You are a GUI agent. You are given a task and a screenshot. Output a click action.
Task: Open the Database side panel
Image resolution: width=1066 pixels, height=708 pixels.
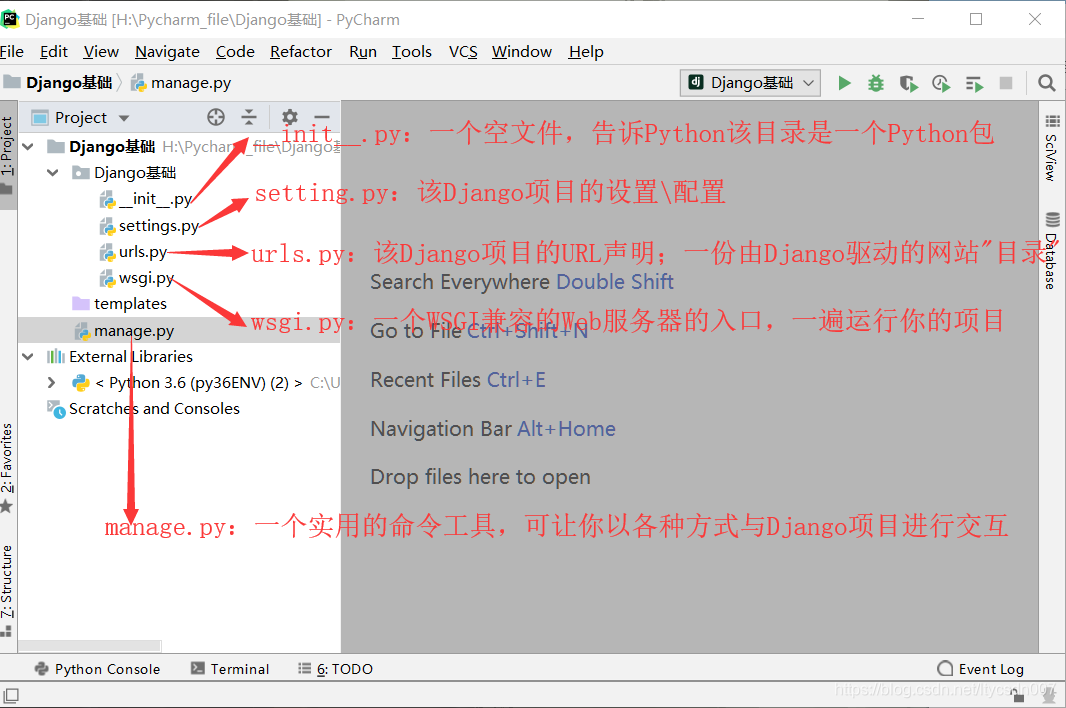click(1052, 251)
